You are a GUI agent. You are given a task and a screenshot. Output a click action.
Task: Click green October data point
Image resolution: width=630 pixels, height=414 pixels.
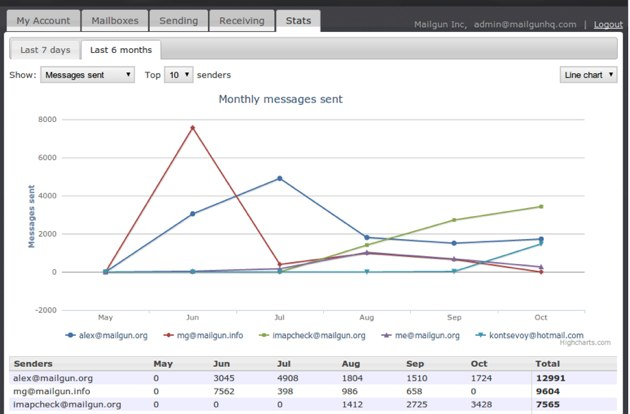click(541, 207)
